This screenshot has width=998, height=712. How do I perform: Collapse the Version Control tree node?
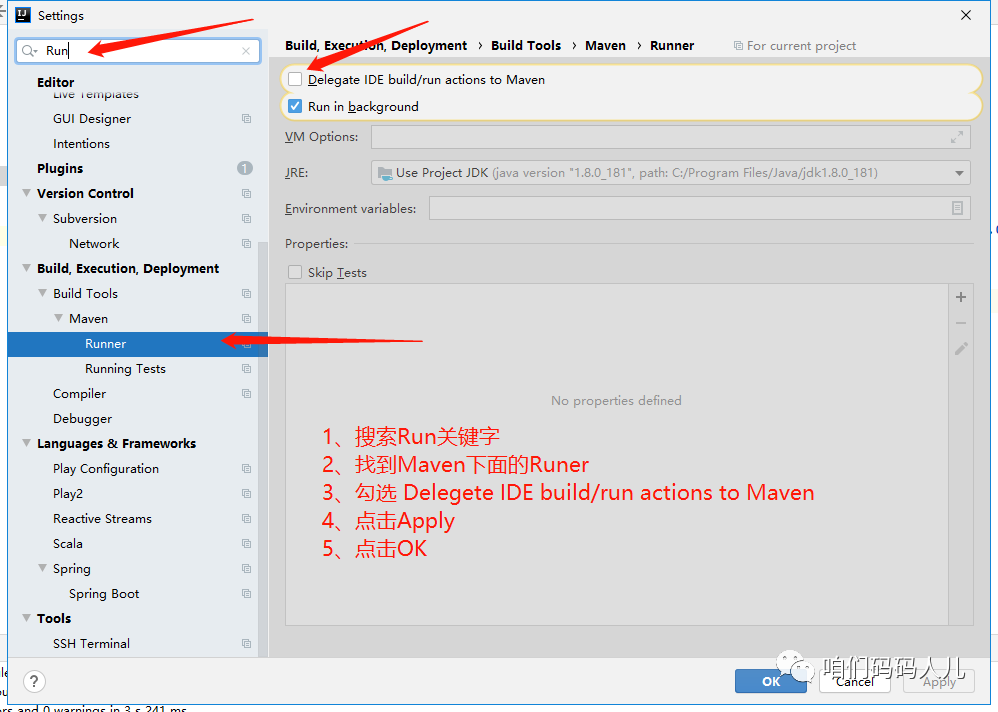(x=27, y=193)
